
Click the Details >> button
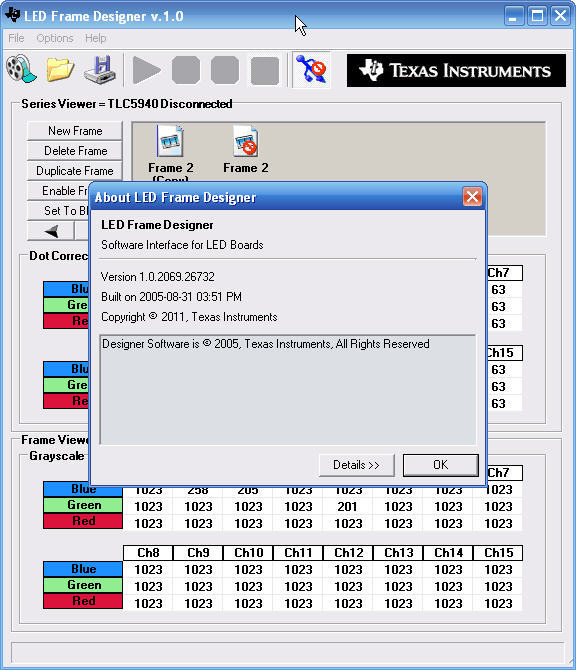pos(356,465)
